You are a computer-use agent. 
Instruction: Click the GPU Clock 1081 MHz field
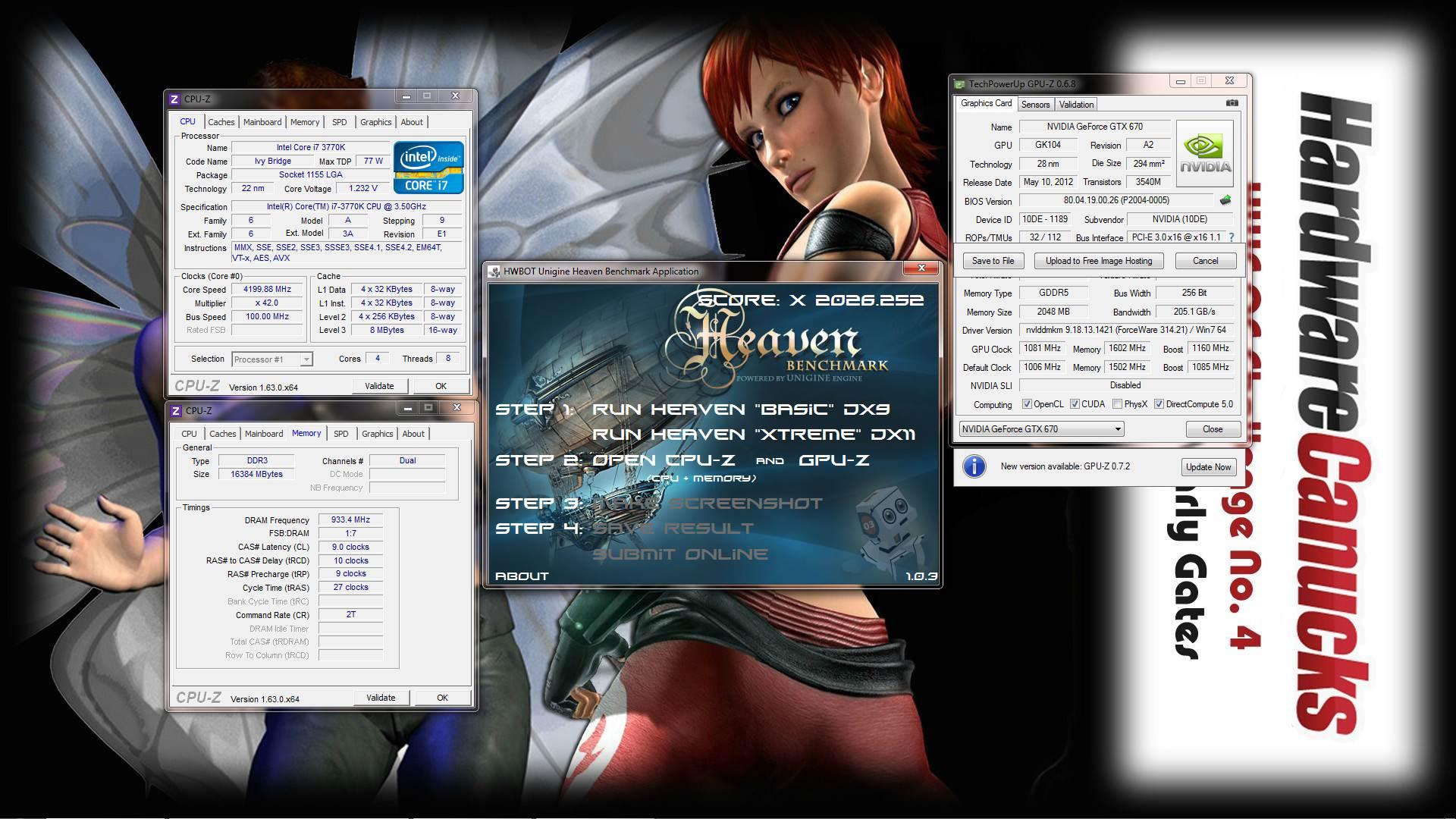tap(1042, 349)
